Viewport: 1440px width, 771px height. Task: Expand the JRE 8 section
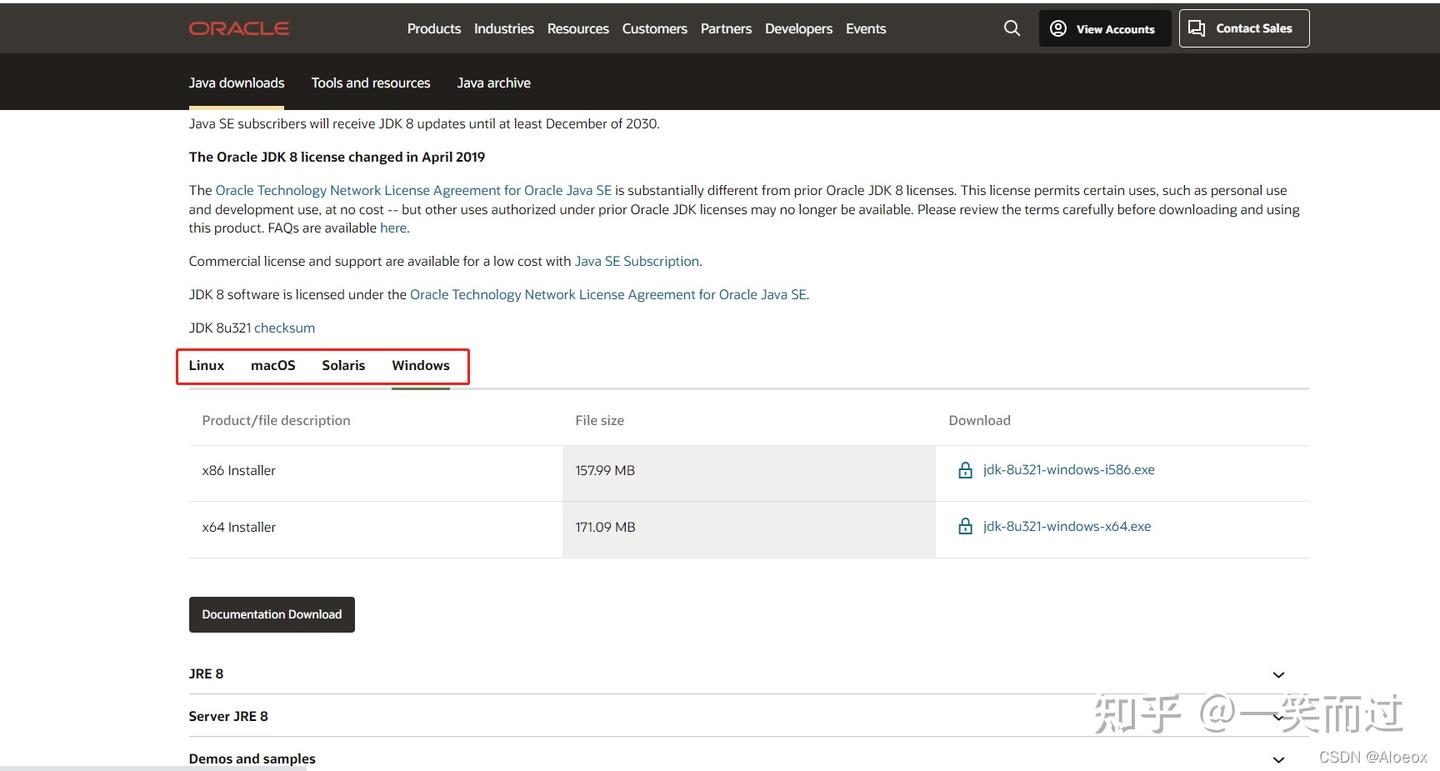pyautogui.click(x=1276, y=674)
